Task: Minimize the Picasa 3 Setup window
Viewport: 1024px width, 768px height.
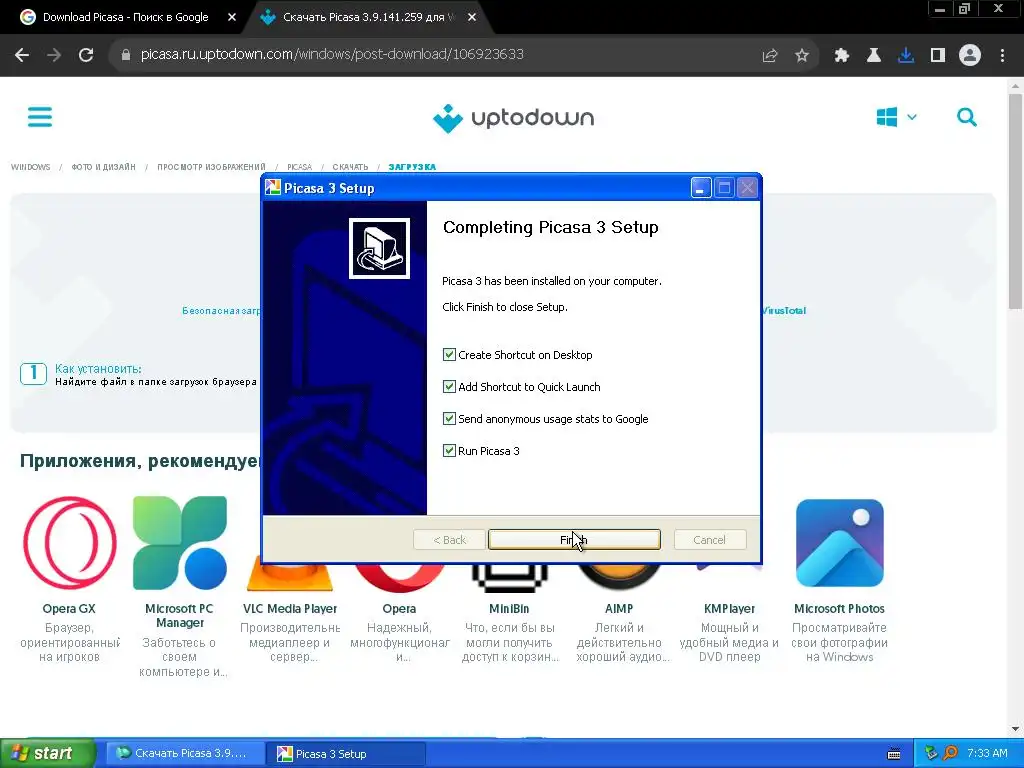Action: (701, 188)
